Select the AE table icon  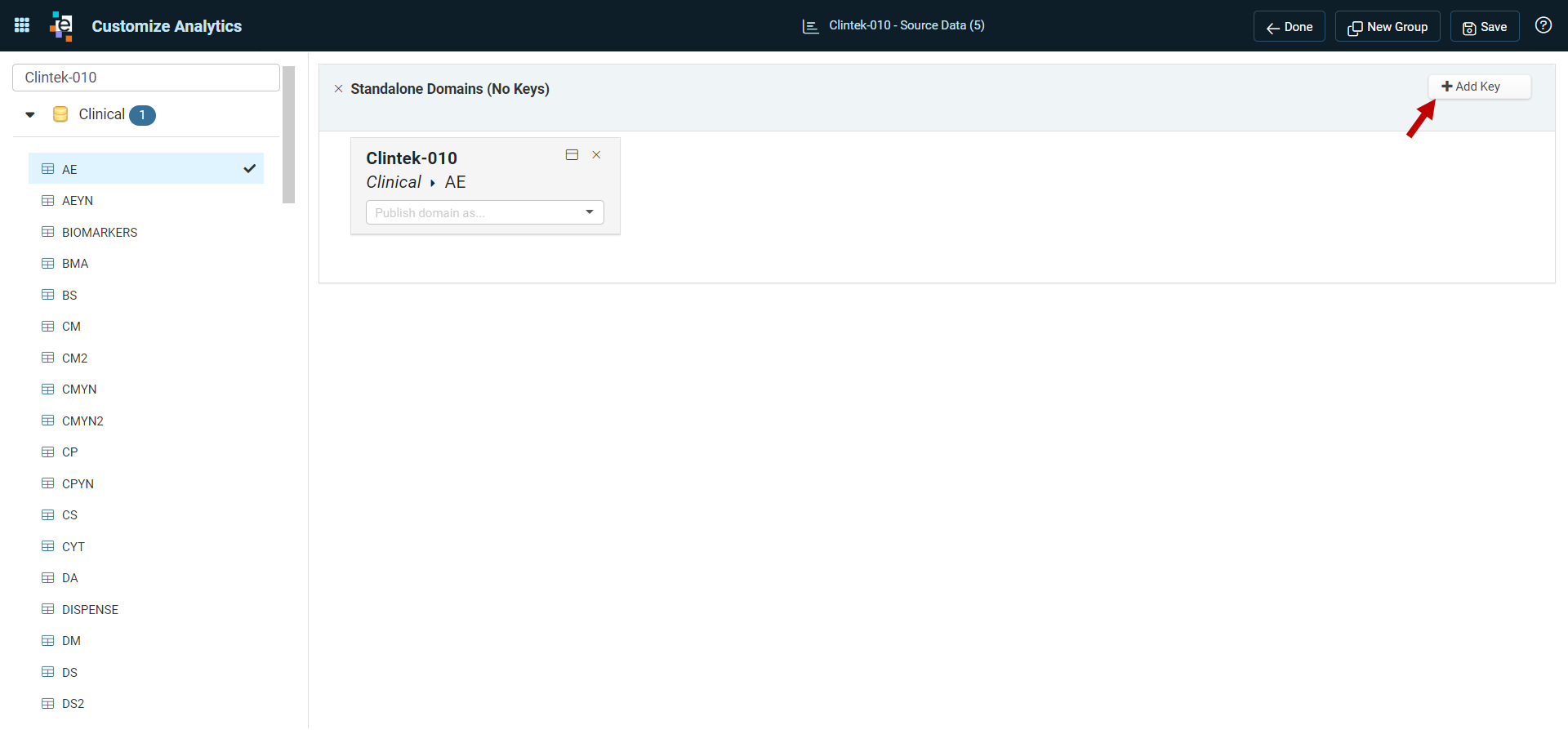point(48,169)
